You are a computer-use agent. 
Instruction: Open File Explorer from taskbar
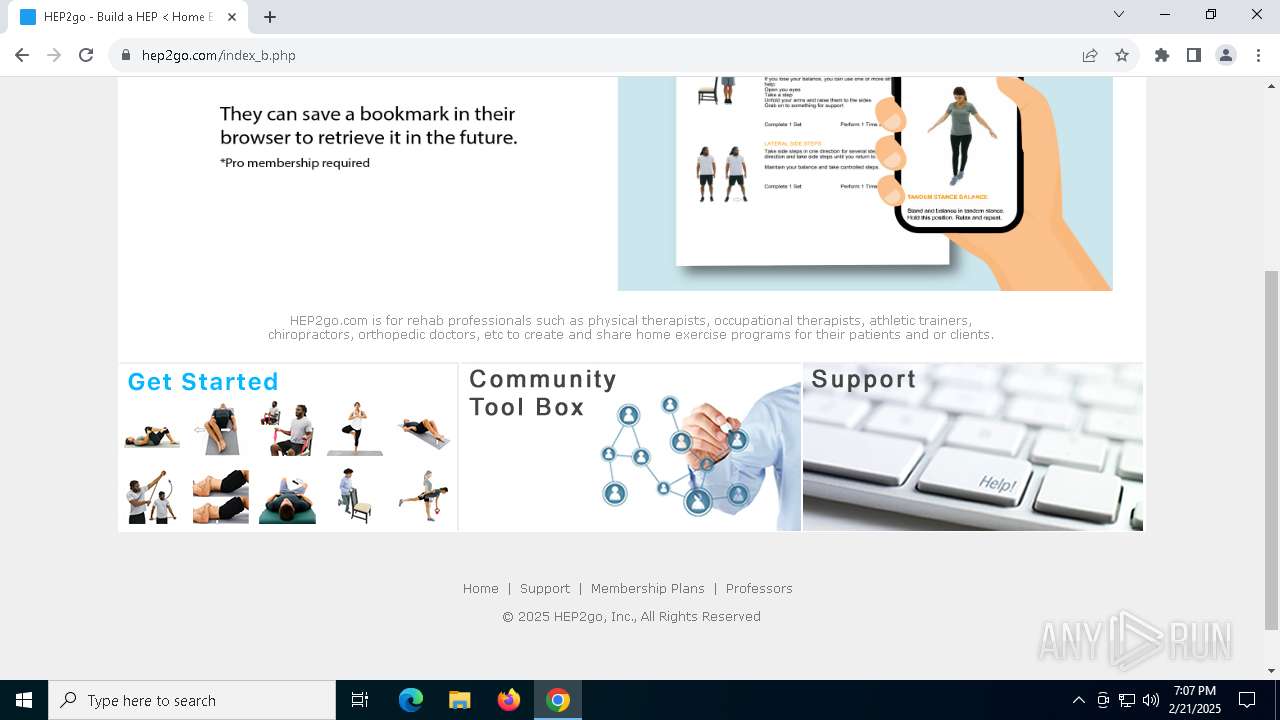459,700
